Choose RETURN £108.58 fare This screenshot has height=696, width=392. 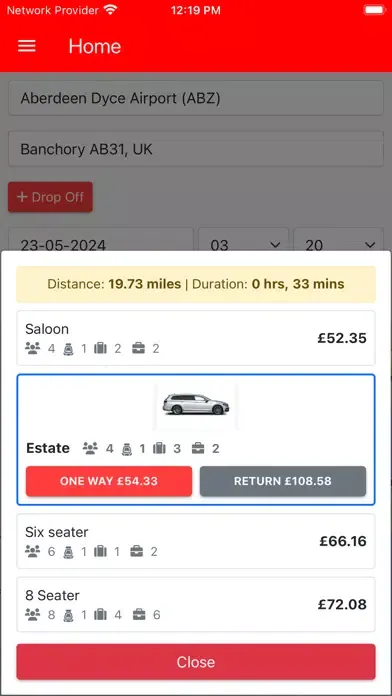pos(283,481)
